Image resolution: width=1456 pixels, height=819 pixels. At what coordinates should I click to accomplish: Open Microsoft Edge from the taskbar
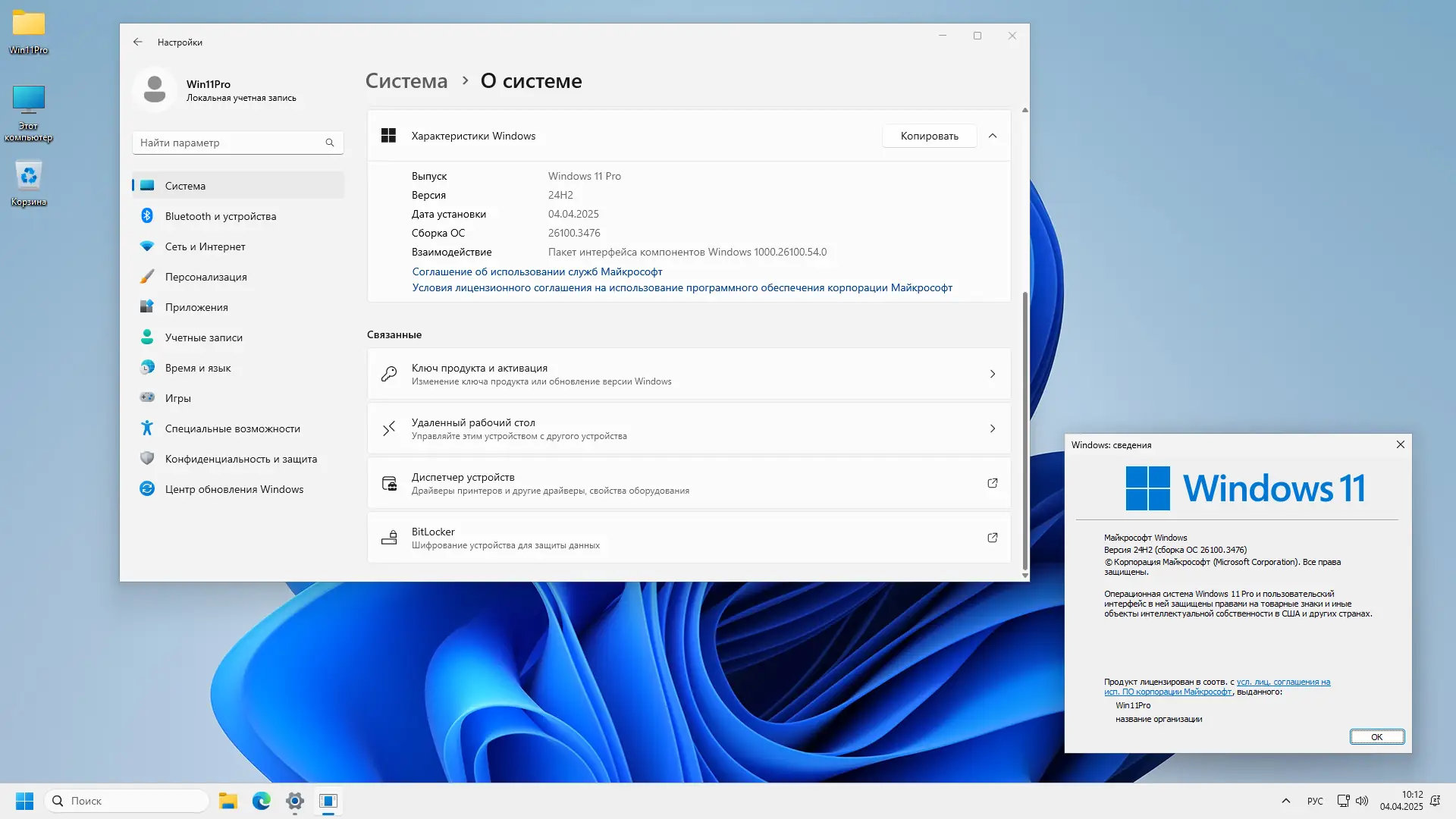click(262, 801)
